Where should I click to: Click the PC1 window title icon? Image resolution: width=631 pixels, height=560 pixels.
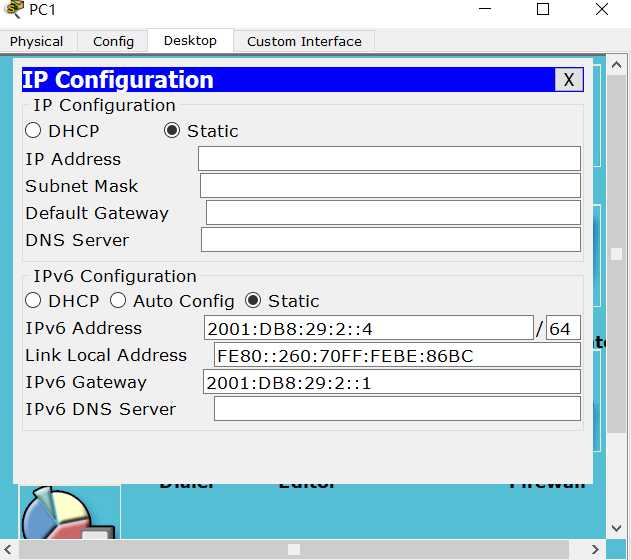pyautogui.click(x=14, y=9)
